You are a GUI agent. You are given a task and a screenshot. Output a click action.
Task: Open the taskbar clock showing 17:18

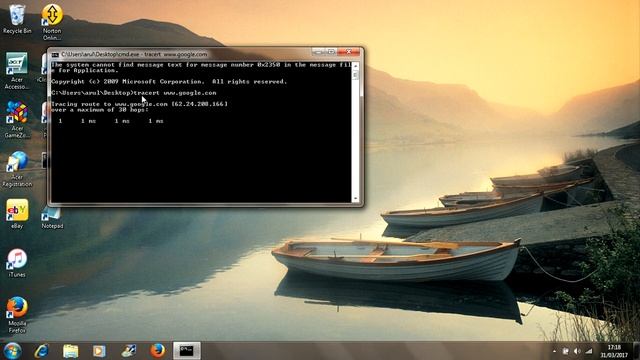coord(613,351)
